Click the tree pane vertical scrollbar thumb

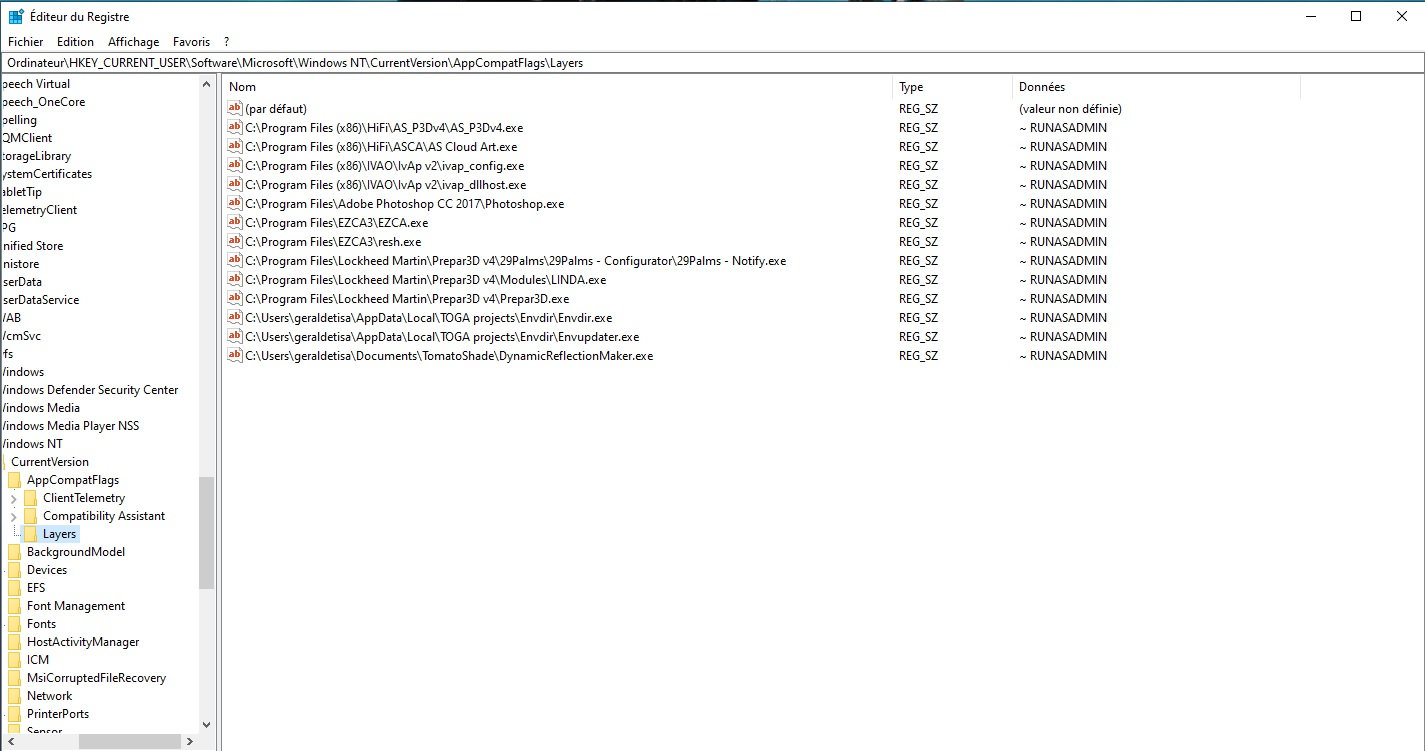point(206,533)
